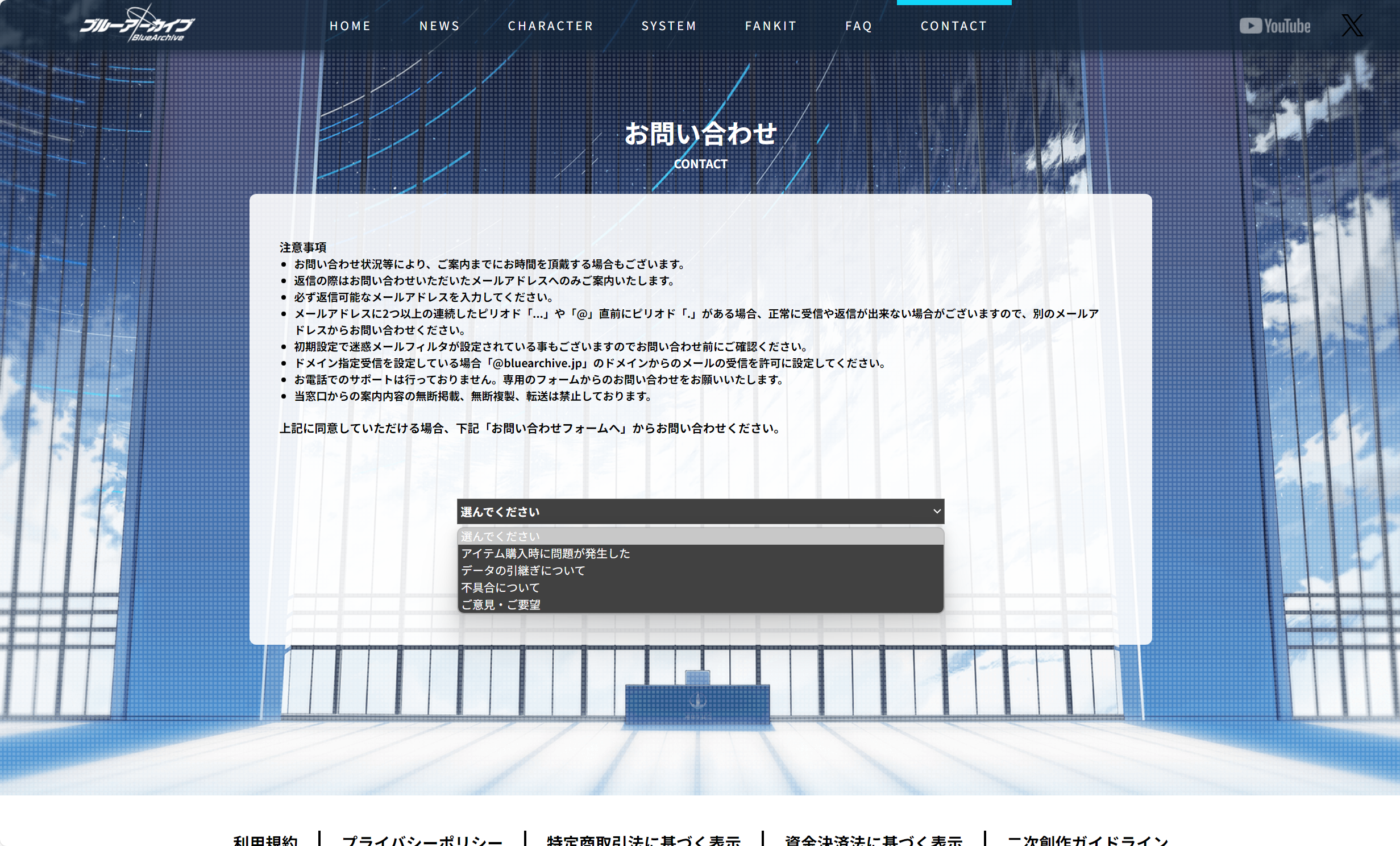Image resolution: width=1400 pixels, height=846 pixels.
Task: Select the 不具合について option
Action: [500, 587]
